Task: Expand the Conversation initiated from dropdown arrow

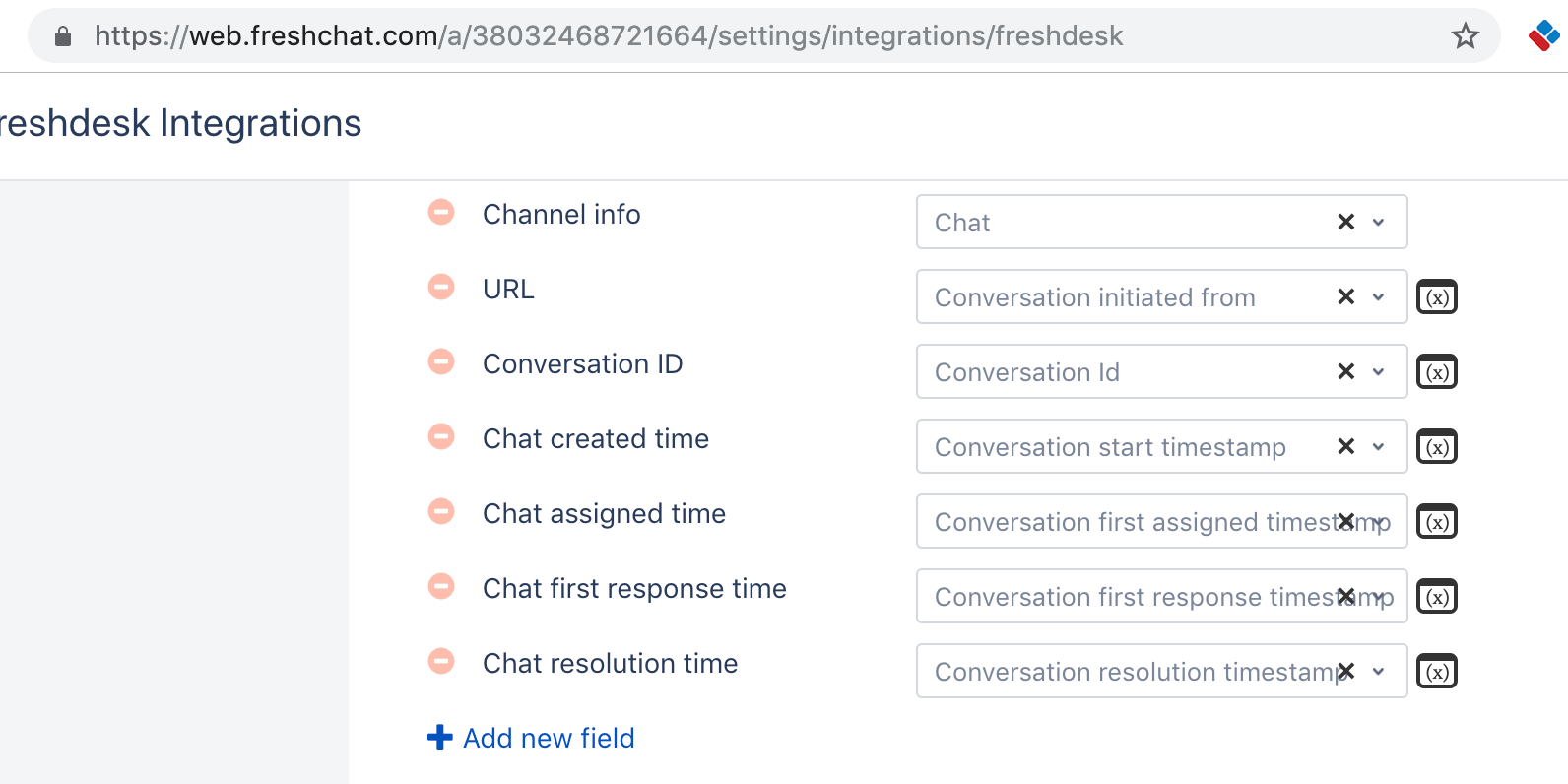Action: tap(1379, 297)
